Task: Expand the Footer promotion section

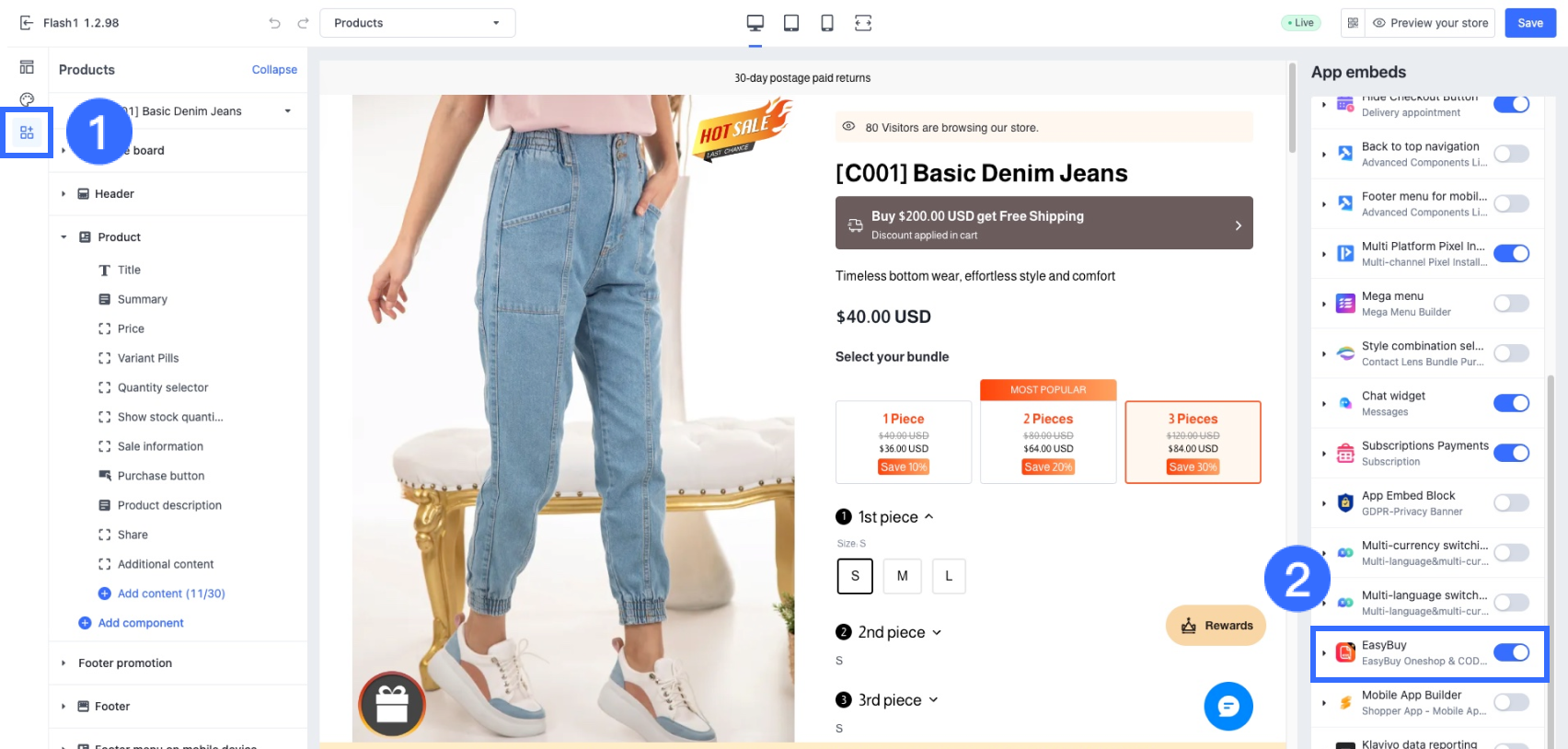Action: click(63, 663)
